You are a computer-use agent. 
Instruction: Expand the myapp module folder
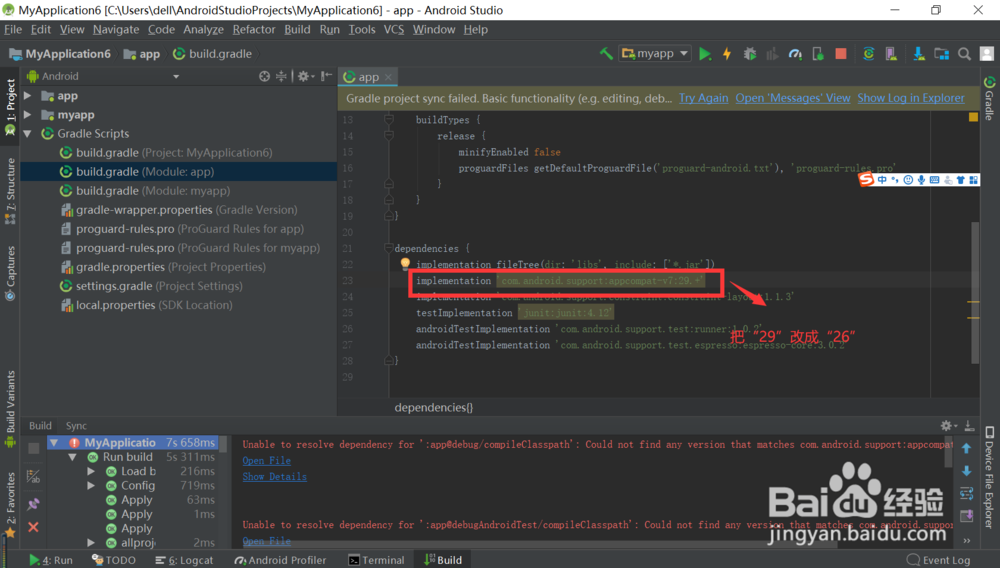click(x=28, y=115)
